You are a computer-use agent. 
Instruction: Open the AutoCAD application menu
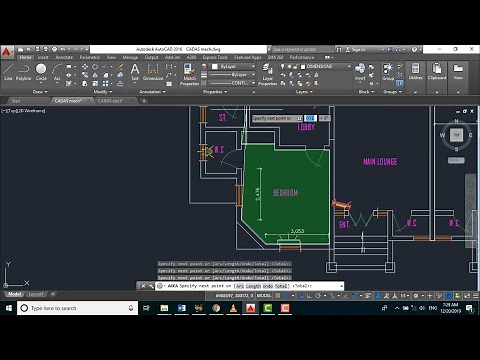click(x=7, y=52)
